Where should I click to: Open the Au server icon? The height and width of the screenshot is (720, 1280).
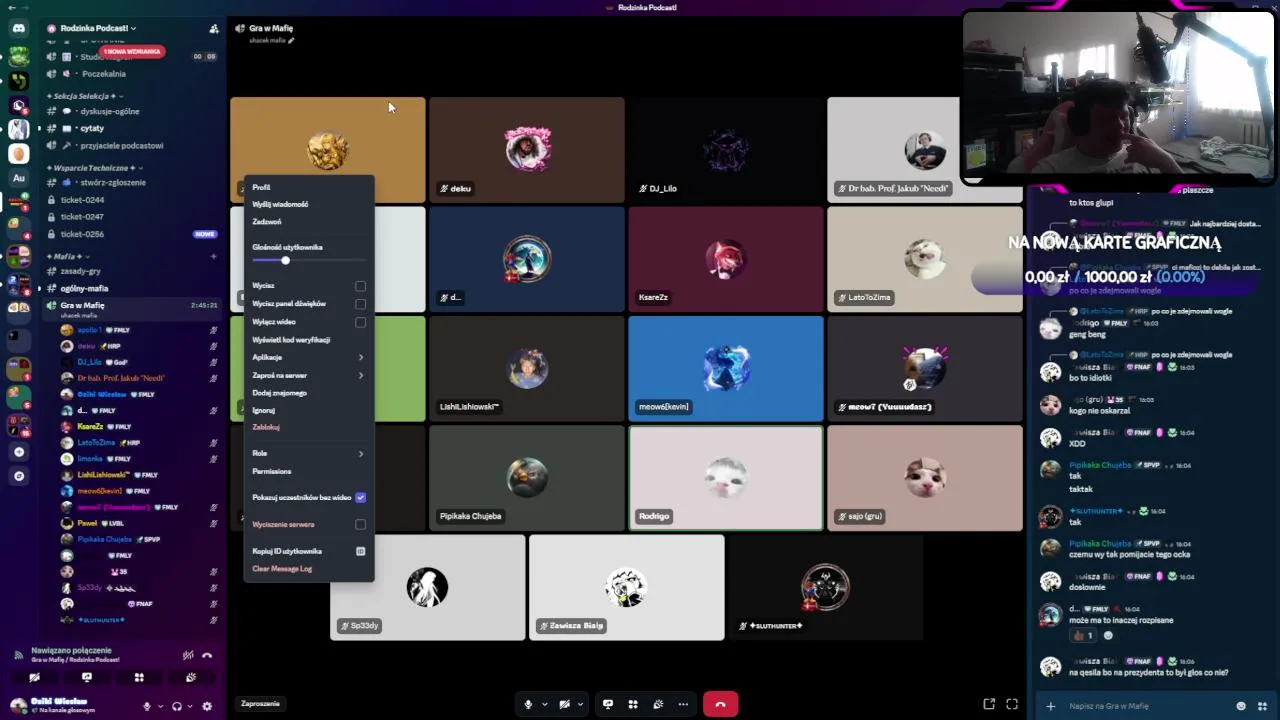18,178
